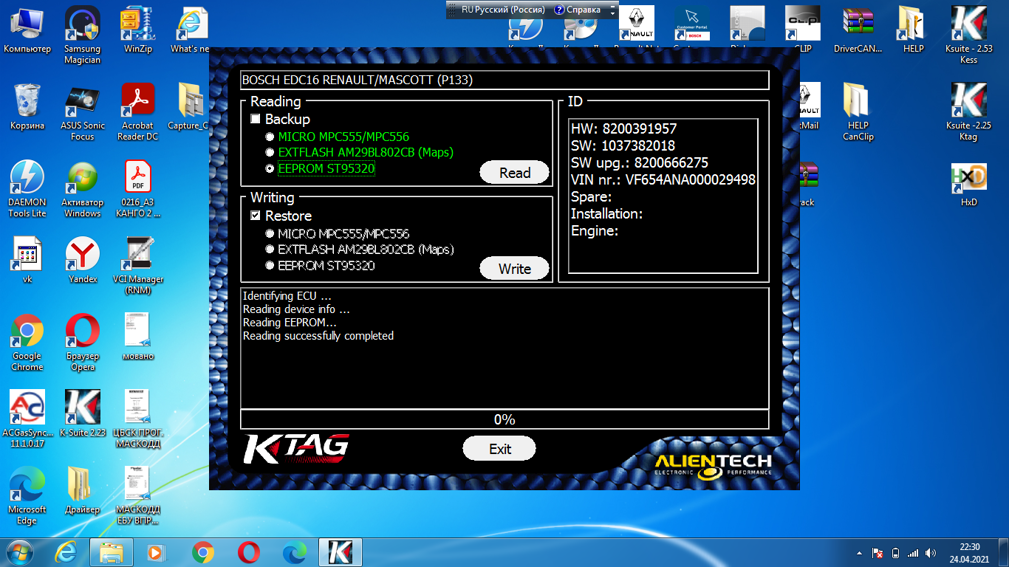1009x567 pixels.
Task: Uncheck the Restore checkbox
Action: tap(255, 216)
